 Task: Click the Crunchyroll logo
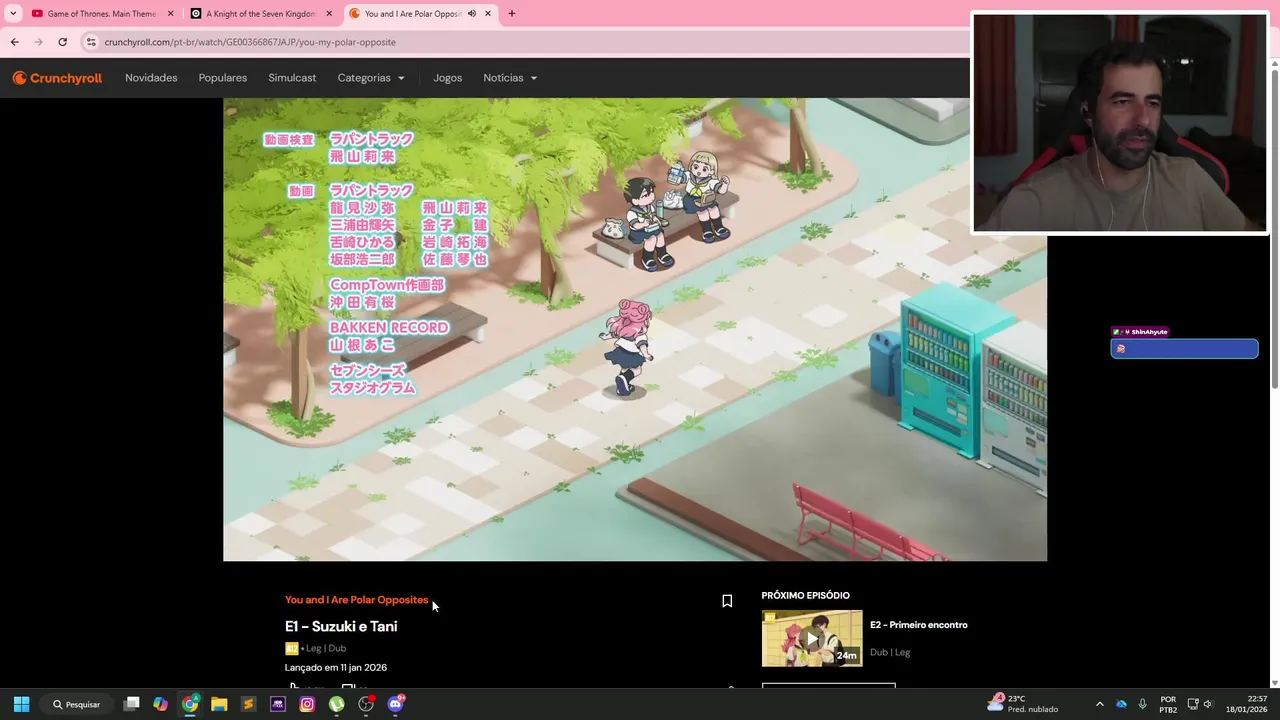point(57,78)
